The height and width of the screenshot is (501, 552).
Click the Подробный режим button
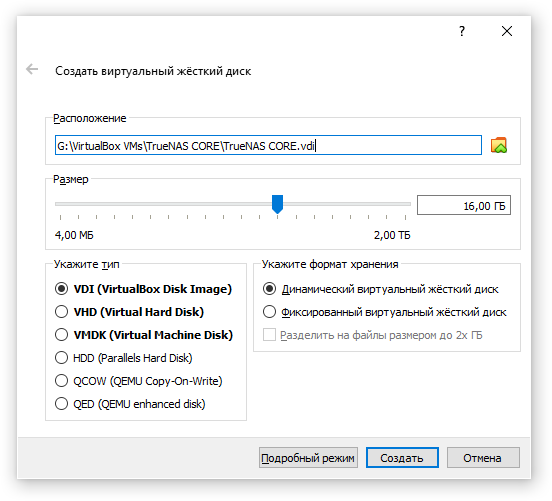(x=308, y=458)
